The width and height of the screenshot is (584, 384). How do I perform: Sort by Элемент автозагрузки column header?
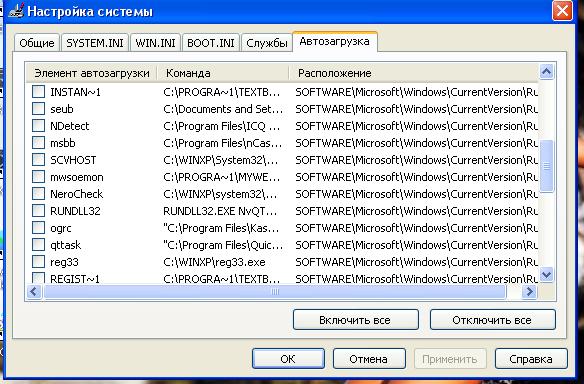pos(92,73)
